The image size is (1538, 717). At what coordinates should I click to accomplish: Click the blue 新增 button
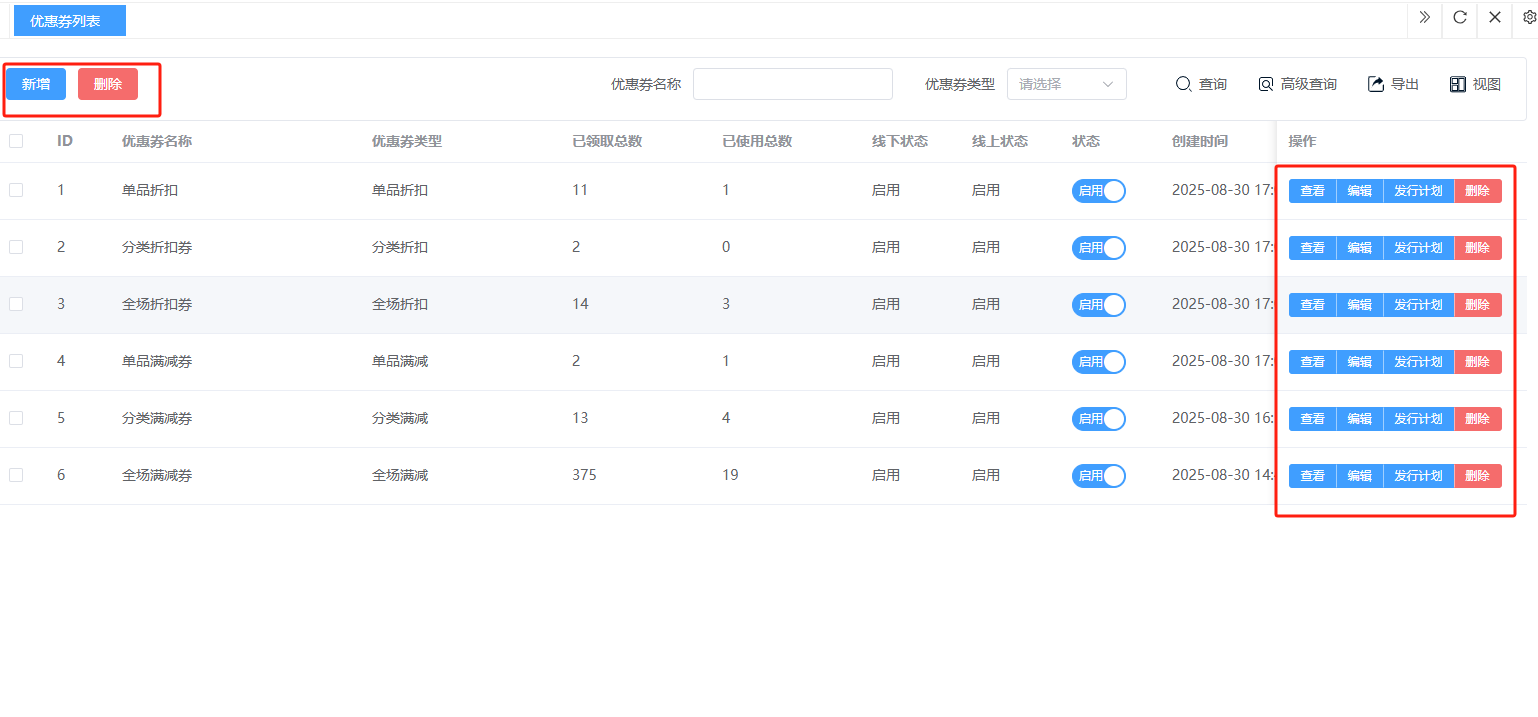pyautogui.click(x=36, y=85)
